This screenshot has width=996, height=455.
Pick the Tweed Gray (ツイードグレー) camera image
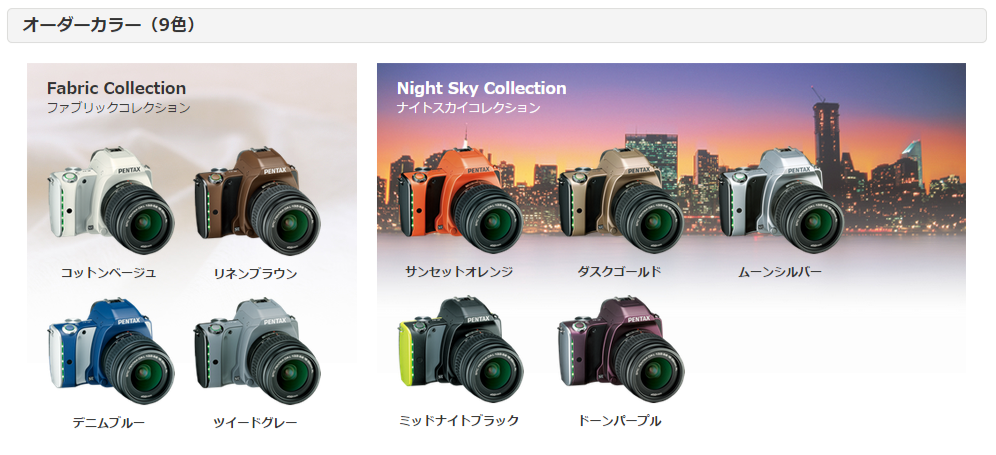(257, 351)
